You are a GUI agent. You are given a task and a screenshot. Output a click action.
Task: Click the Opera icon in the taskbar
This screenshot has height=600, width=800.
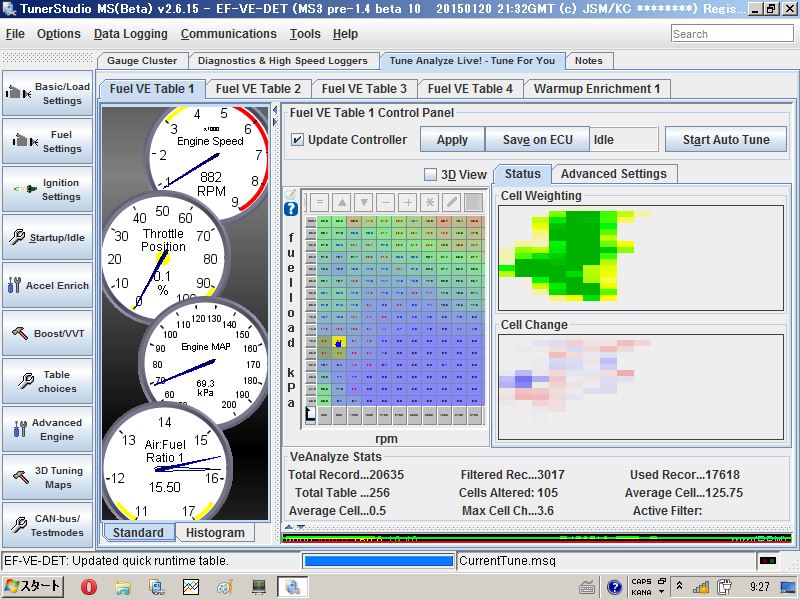89,587
